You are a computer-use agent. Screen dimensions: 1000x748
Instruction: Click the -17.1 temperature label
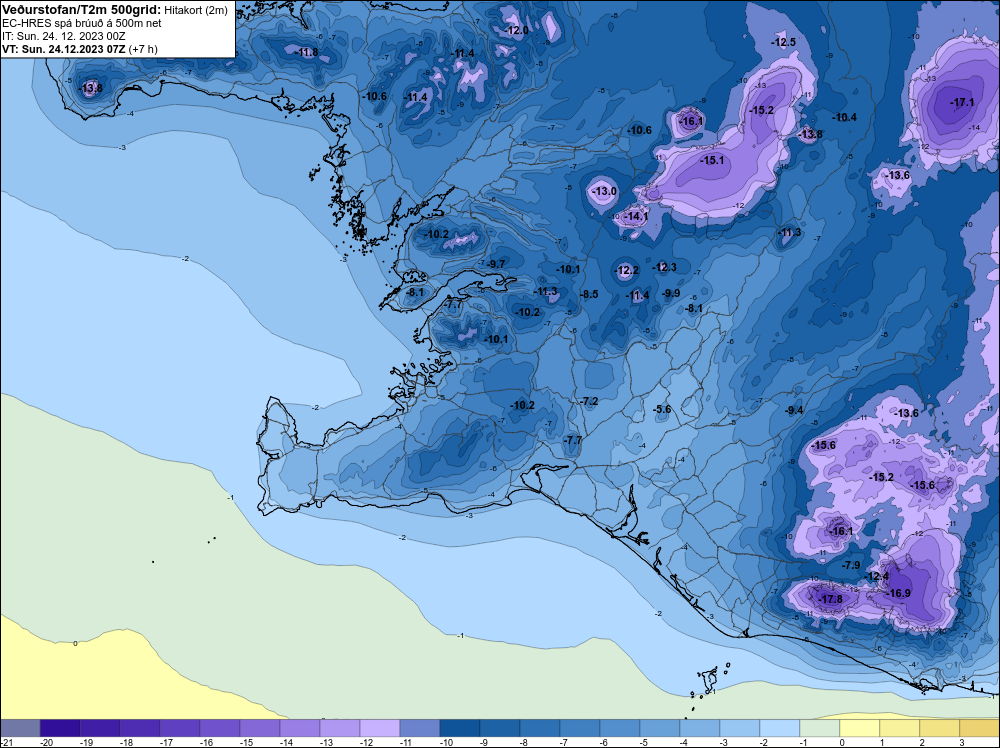coord(962,103)
